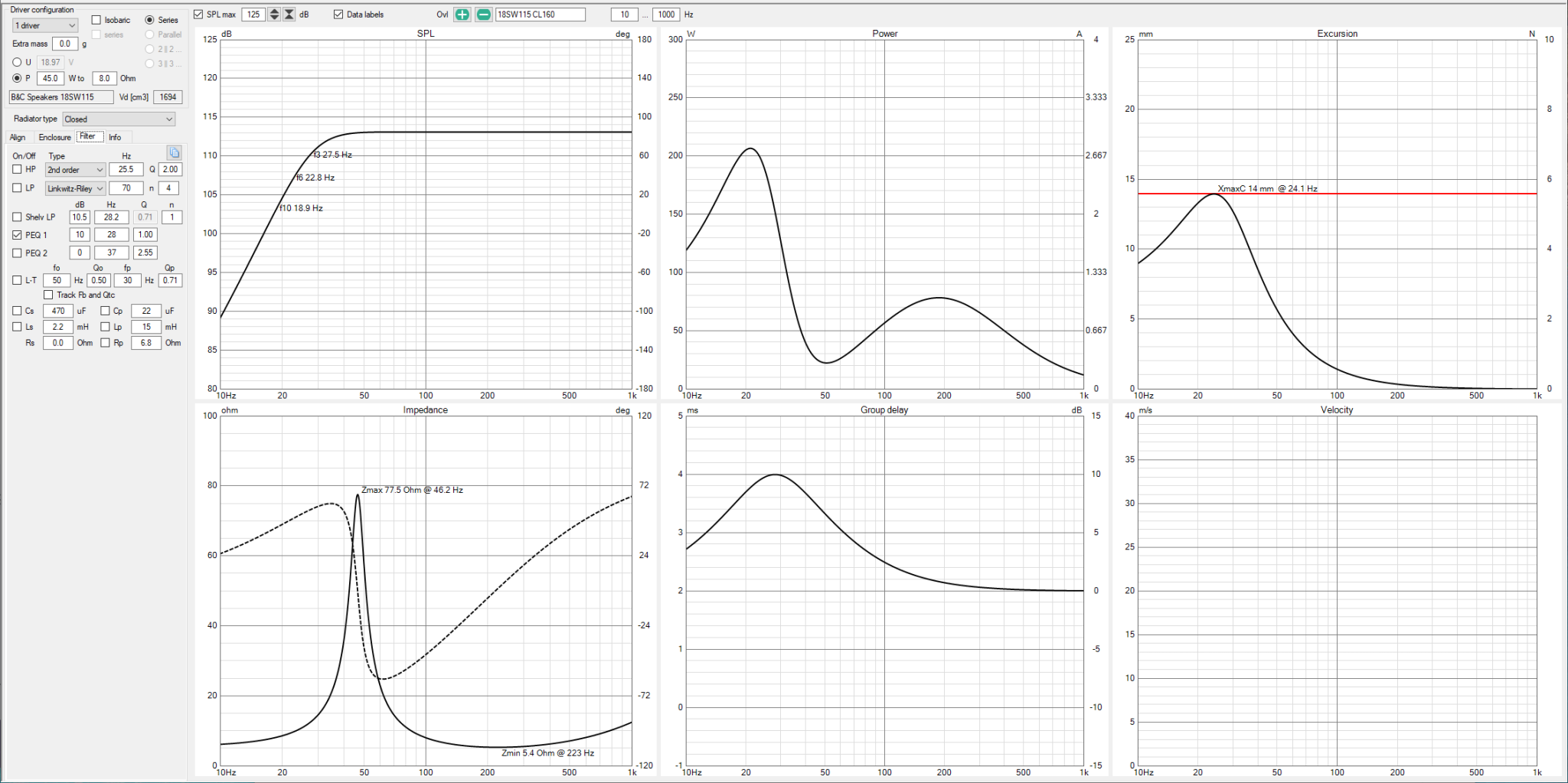Open the HP type 2nd order dropdown
This screenshot has width=1568, height=783.
click(x=75, y=170)
